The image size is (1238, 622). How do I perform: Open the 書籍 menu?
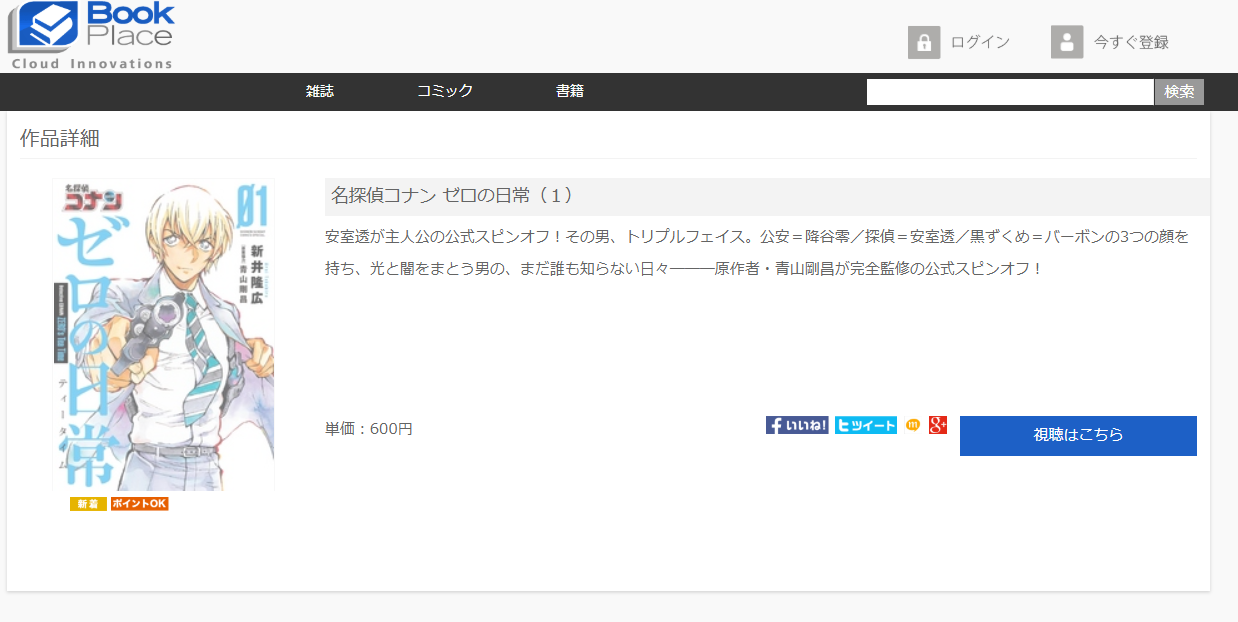pyautogui.click(x=570, y=91)
